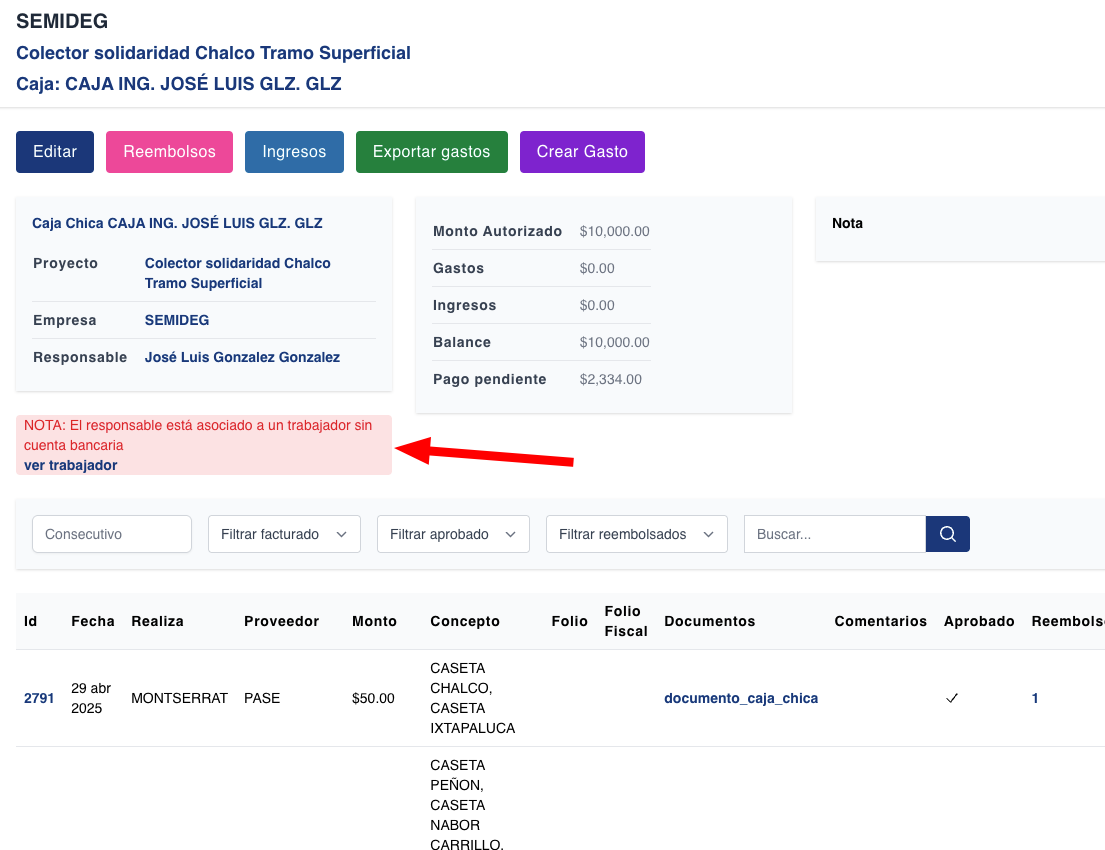Click the Ingresos button
This screenshot has height=850, width=1105.
[x=294, y=152]
